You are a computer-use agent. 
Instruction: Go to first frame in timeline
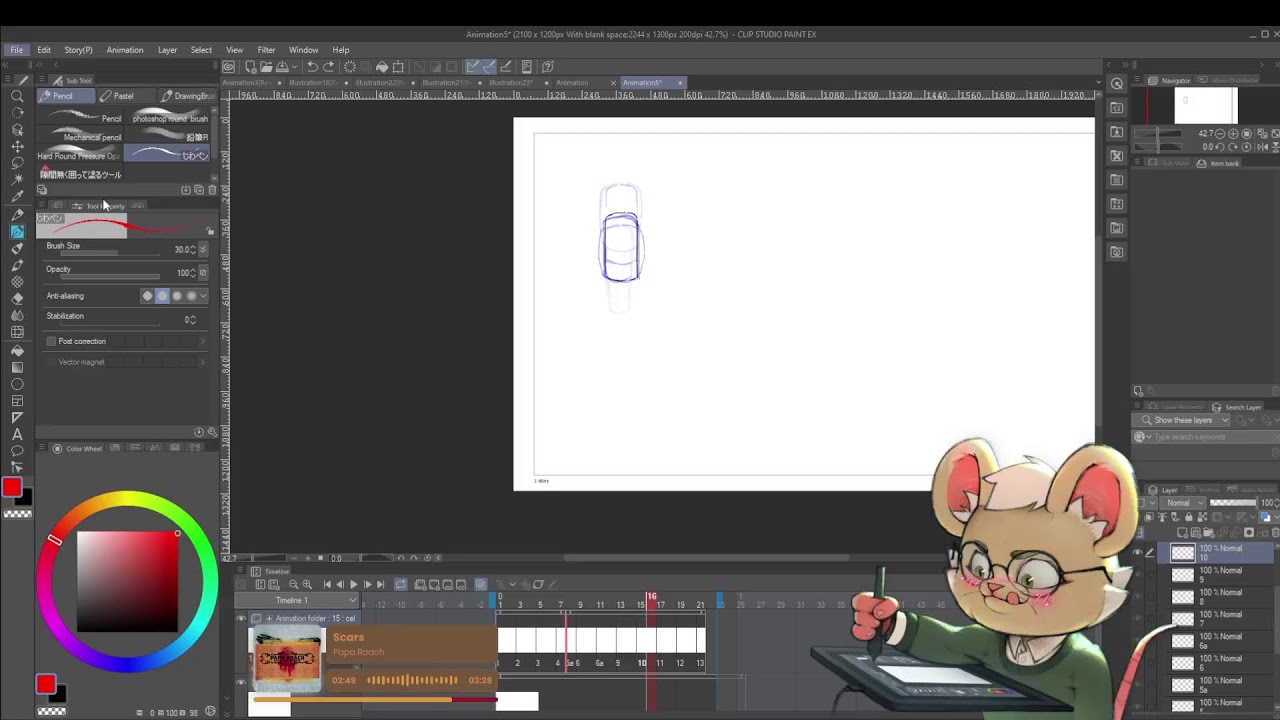(327, 584)
